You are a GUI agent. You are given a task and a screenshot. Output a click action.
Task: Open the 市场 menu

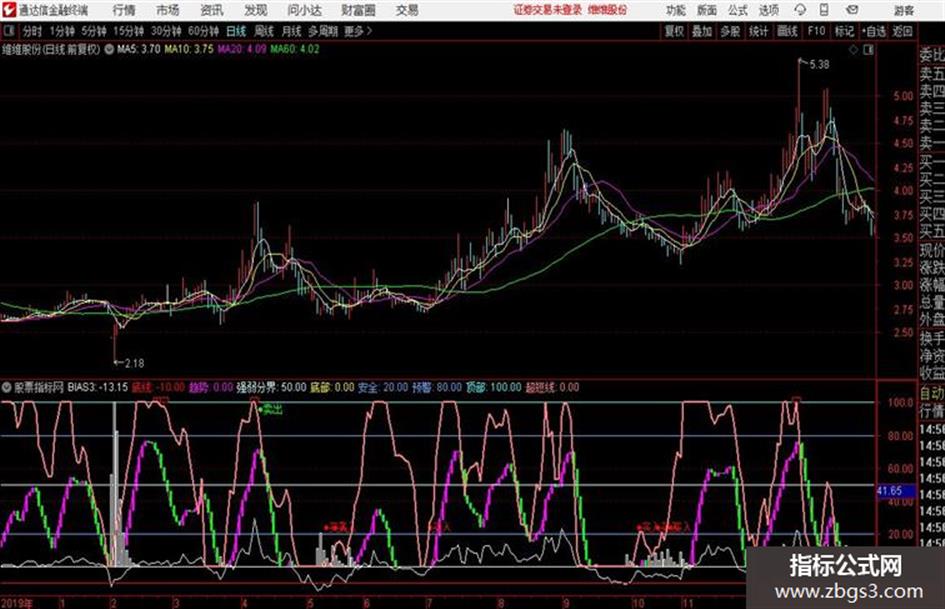coord(168,10)
